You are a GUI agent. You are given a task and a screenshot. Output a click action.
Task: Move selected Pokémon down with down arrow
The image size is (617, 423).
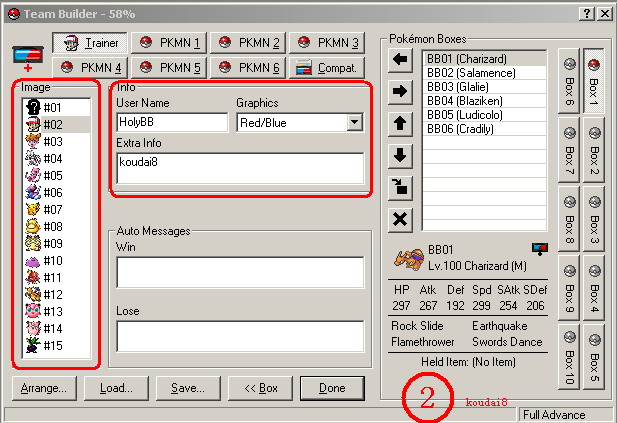coord(400,155)
